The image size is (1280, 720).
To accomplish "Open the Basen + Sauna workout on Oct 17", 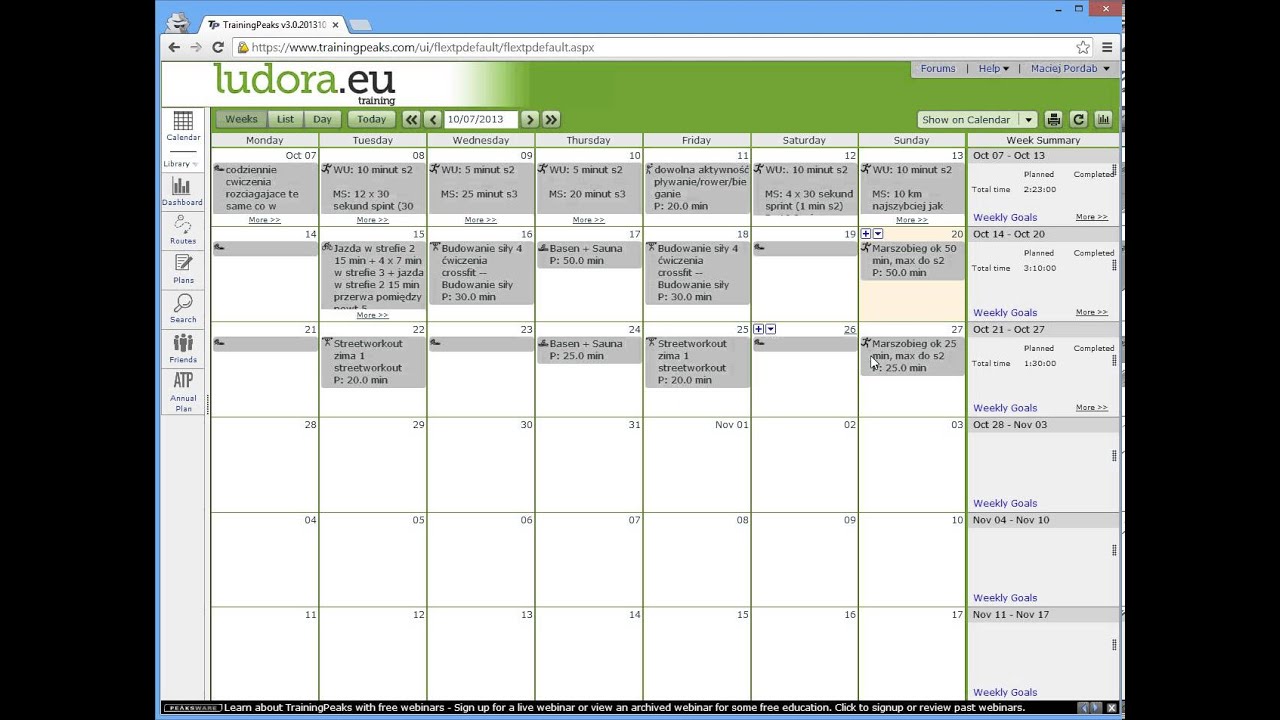I will click(x=589, y=254).
